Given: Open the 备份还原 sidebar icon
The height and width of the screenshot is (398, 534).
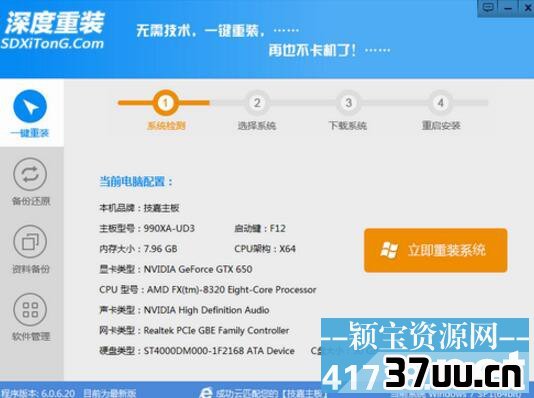Looking at the screenshot, I should coord(30,174).
